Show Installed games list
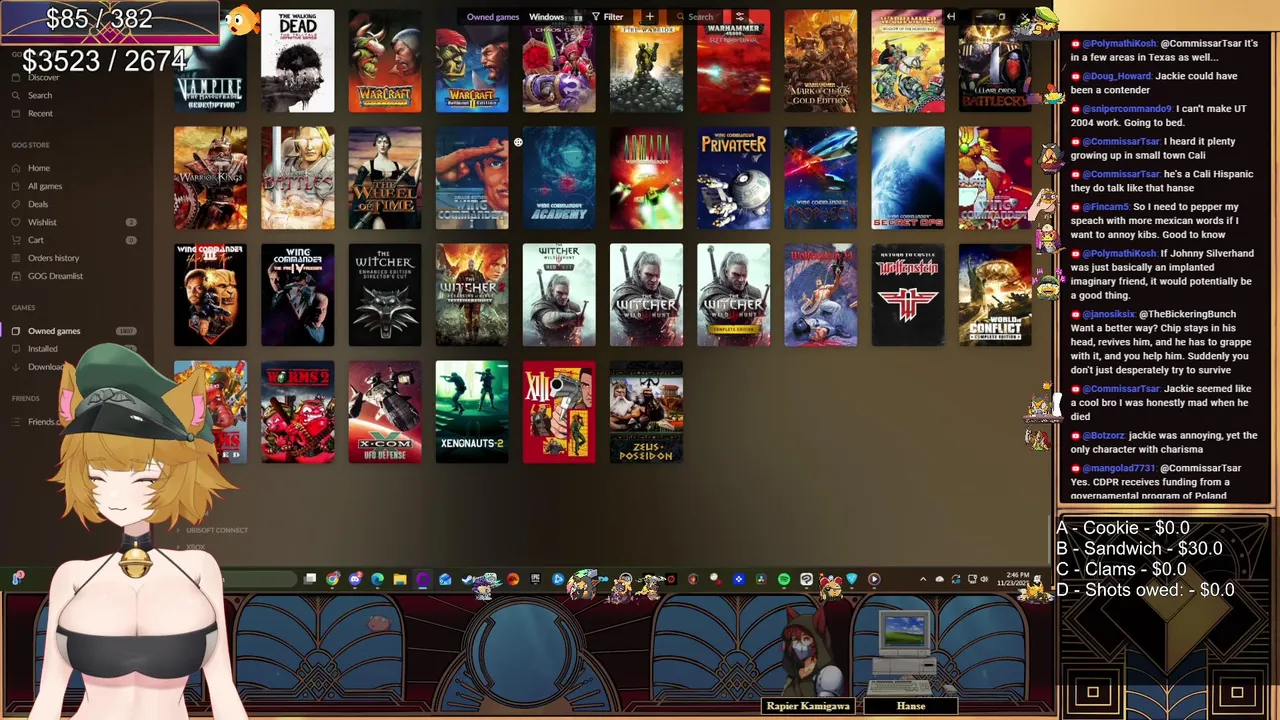 [x=42, y=349]
